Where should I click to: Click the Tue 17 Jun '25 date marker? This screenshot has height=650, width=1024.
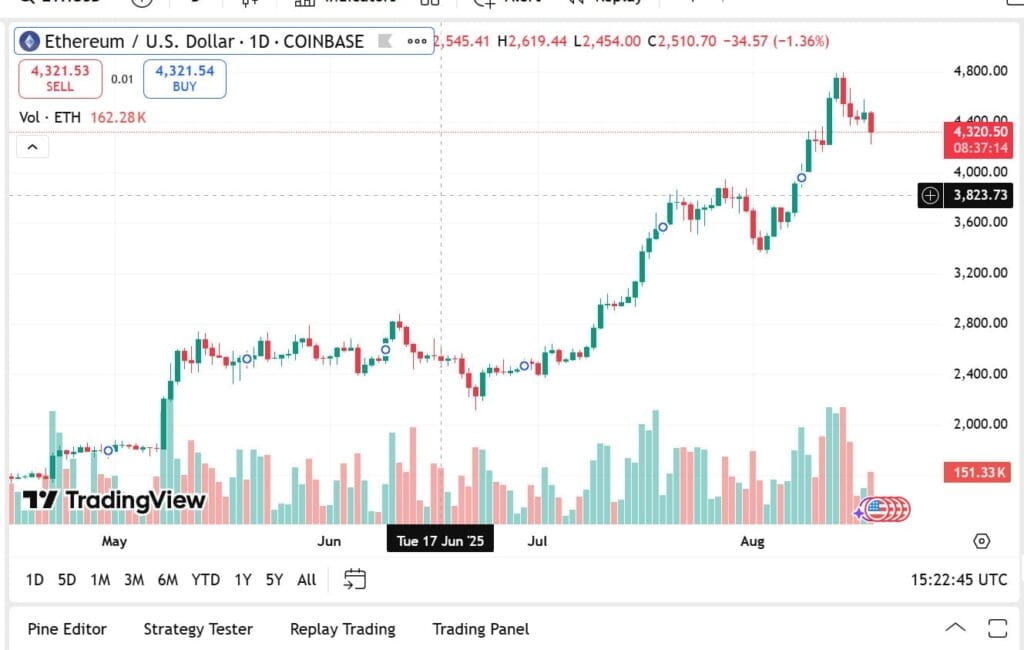440,541
